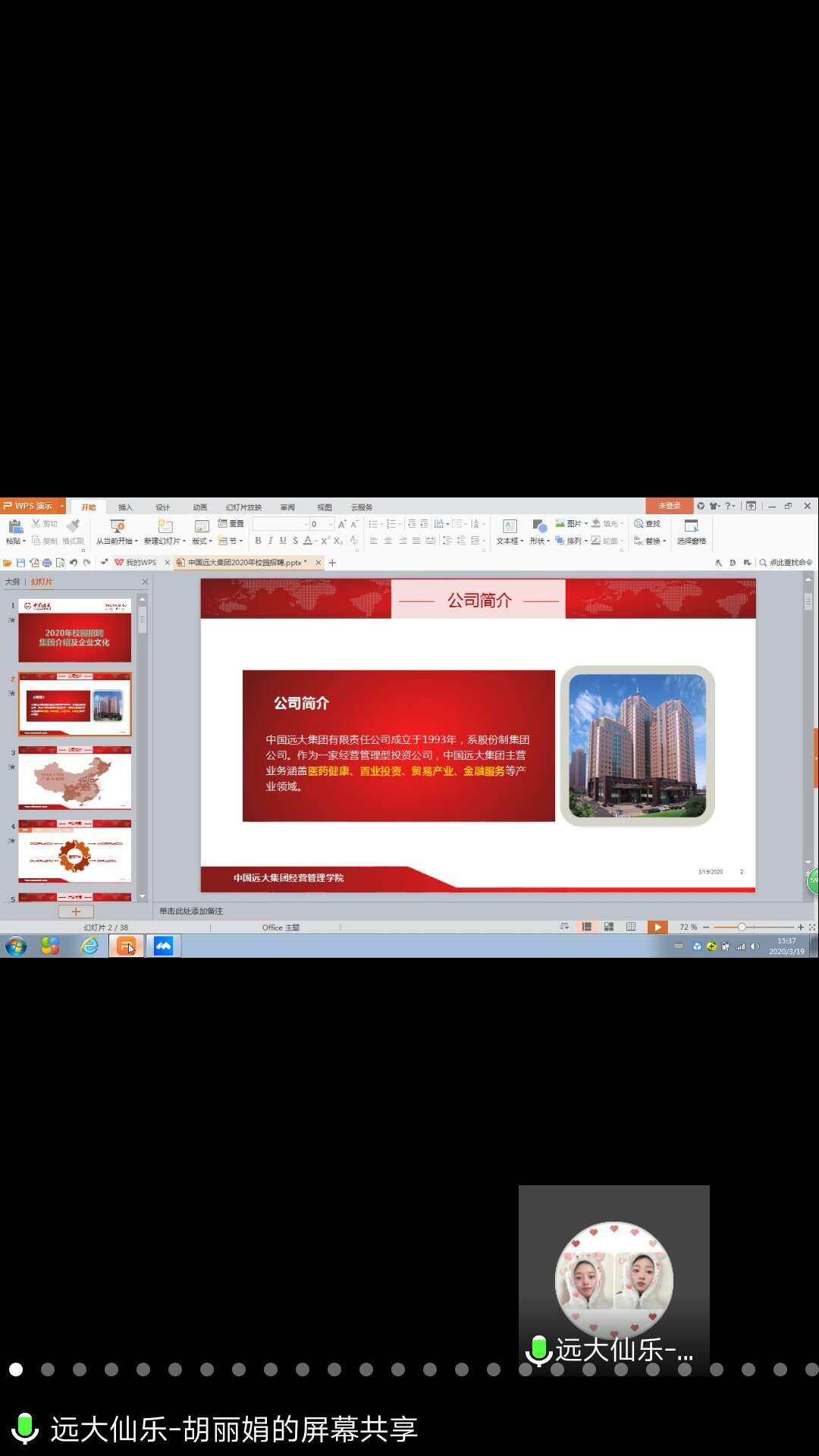Click the undo arrow in quick access bar
Screen dimensions: 819x1456
click(74, 563)
